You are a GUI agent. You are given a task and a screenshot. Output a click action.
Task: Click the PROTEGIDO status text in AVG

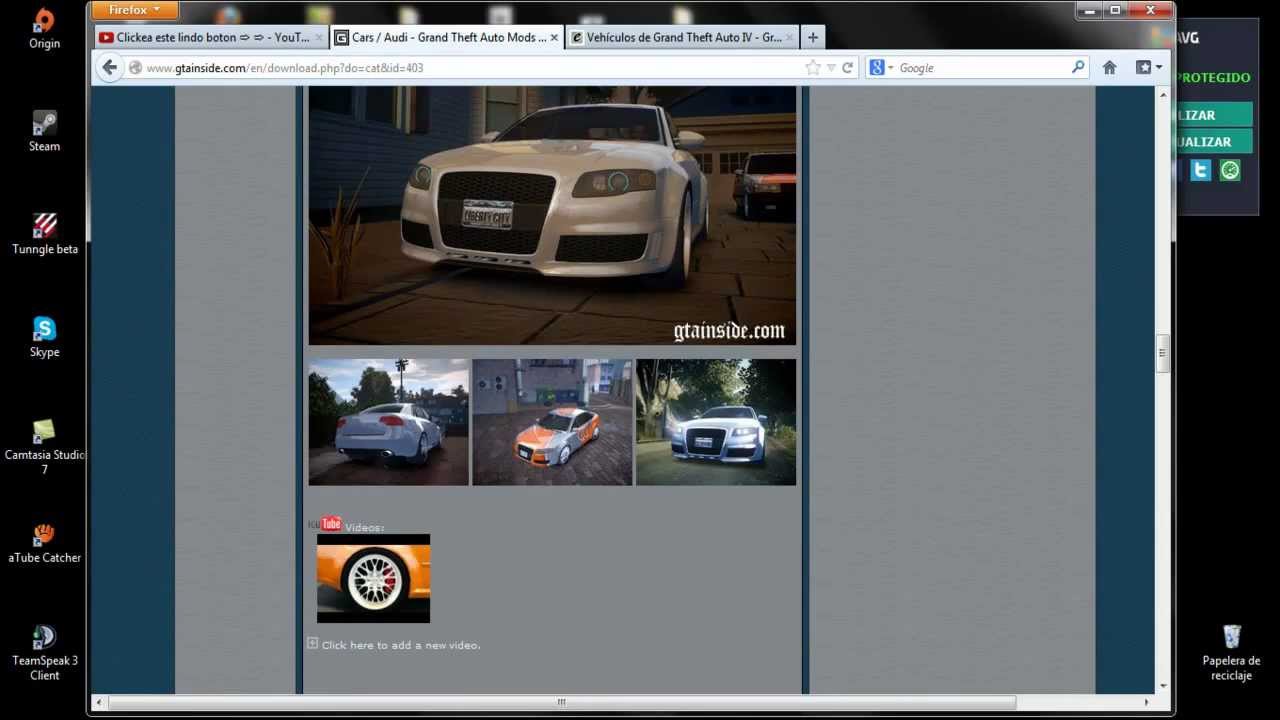(1214, 78)
